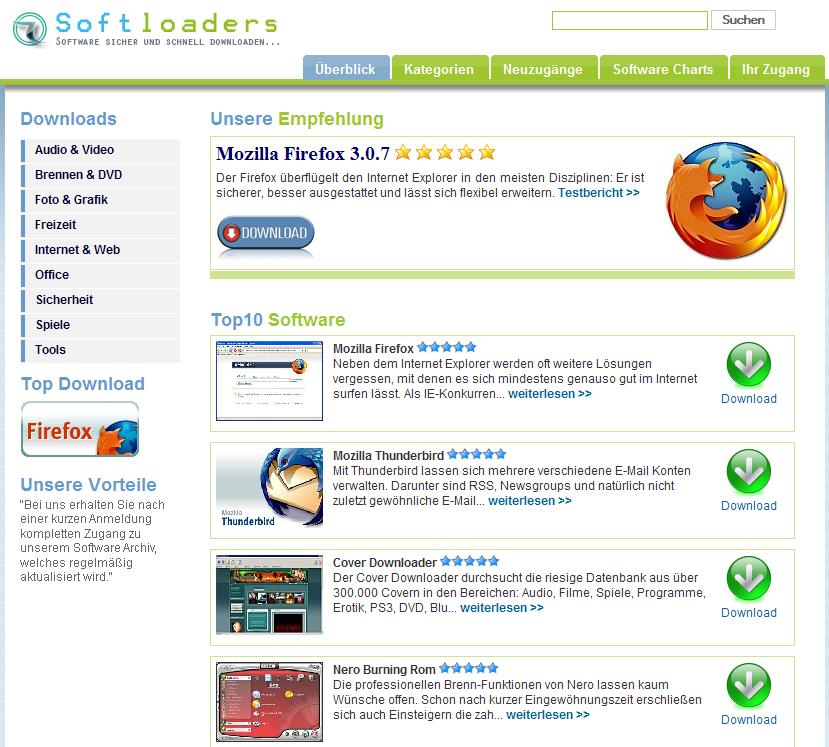This screenshot has height=747, width=829.
Task: Click green download arrow for Mozilla Thunderbird
Action: pyautogui.click(x=749, y=471)
